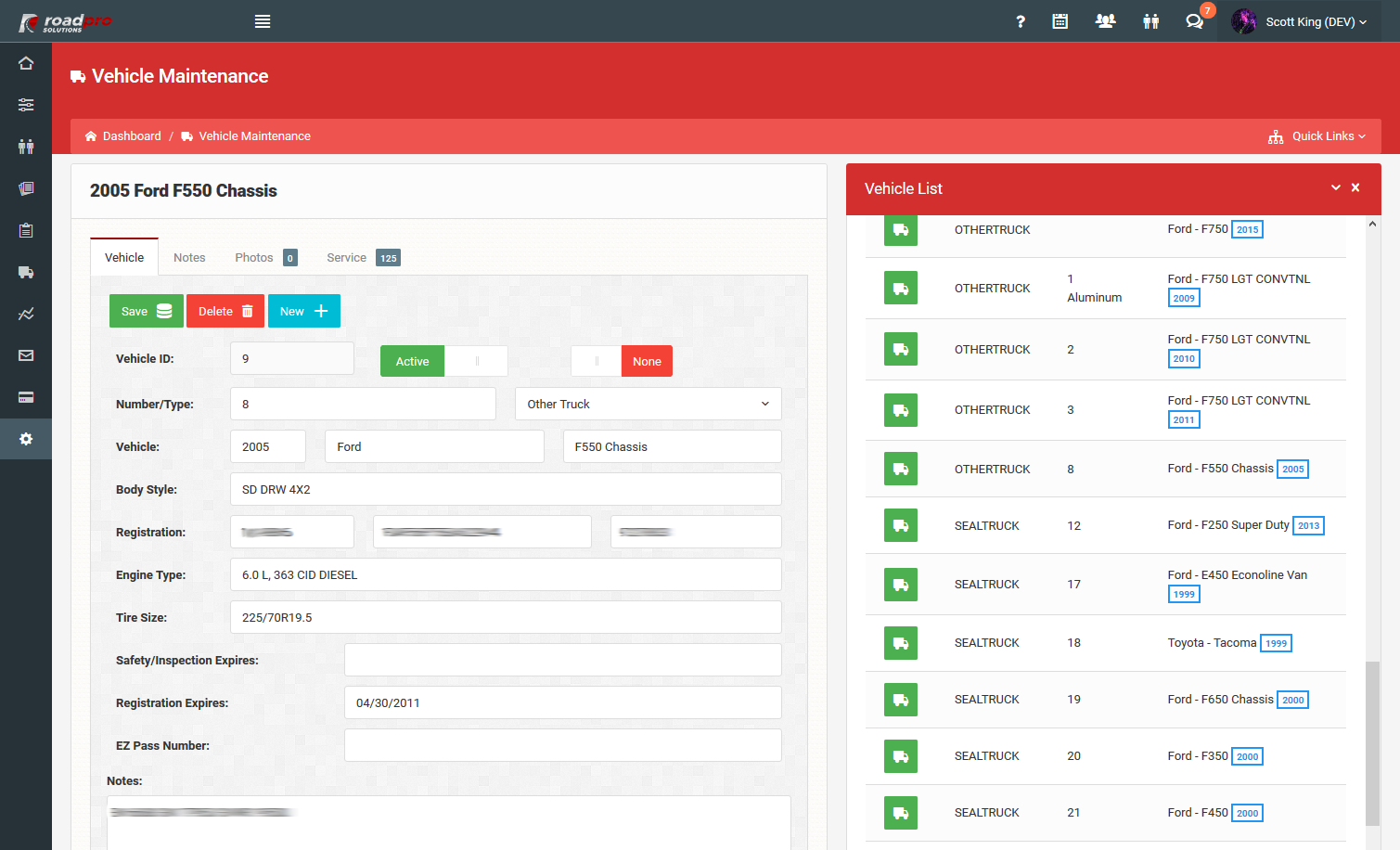
Task: Click the Vehicle ID field
Action: click(x=292, y=358)
